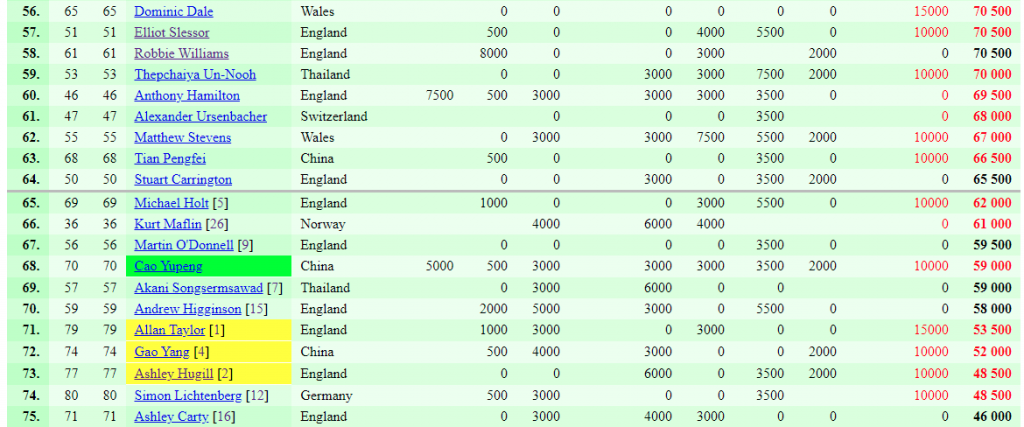This screenshot has height=427, width=1024.
Task: Click Simon Lichtenberg link
Action: click(188, 396)
